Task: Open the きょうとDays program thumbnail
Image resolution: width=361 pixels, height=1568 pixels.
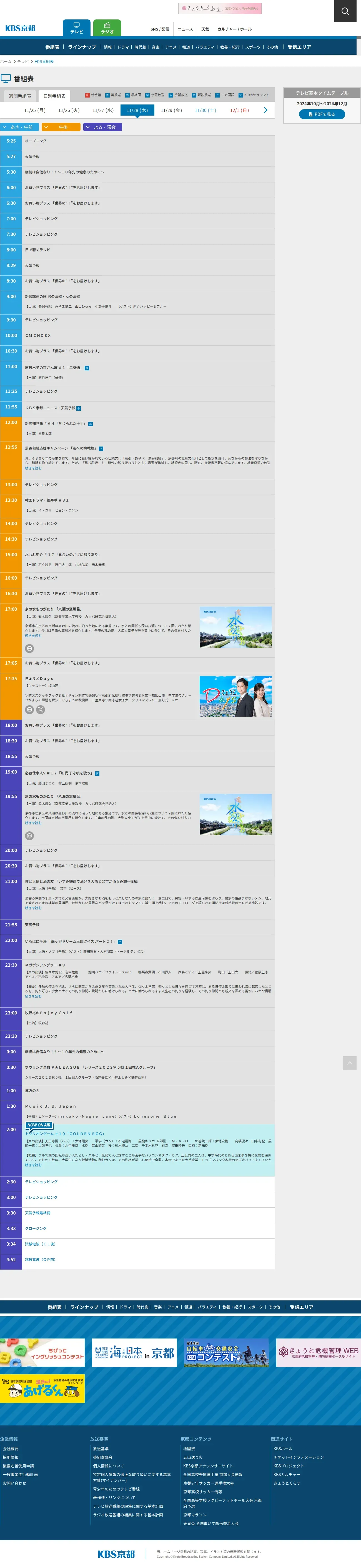Action: click(235, 696)
